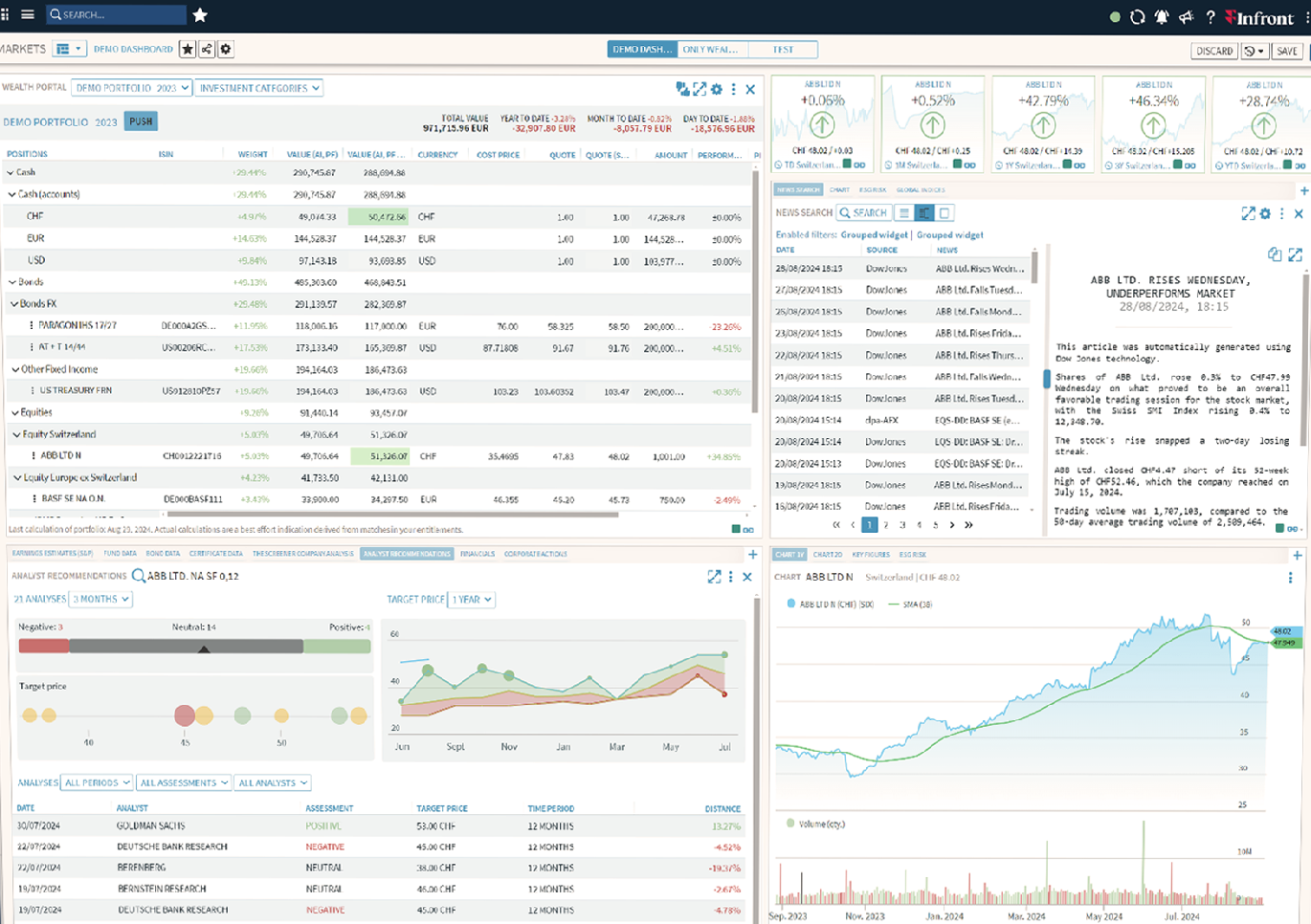Add a tab to the analysis widget
Screen dimensions: 1311x924
pyautogui.click(x=753, y=554)
